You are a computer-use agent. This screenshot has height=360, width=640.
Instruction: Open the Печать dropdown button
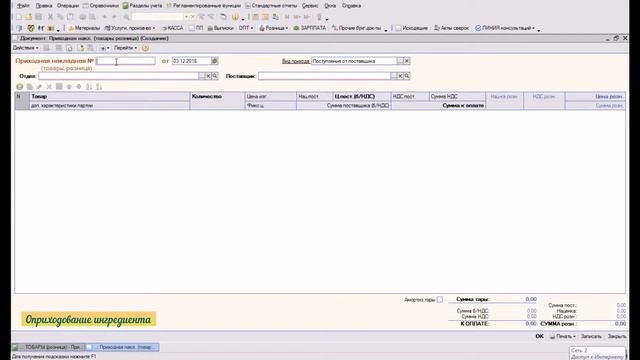[x=563, y=336]
